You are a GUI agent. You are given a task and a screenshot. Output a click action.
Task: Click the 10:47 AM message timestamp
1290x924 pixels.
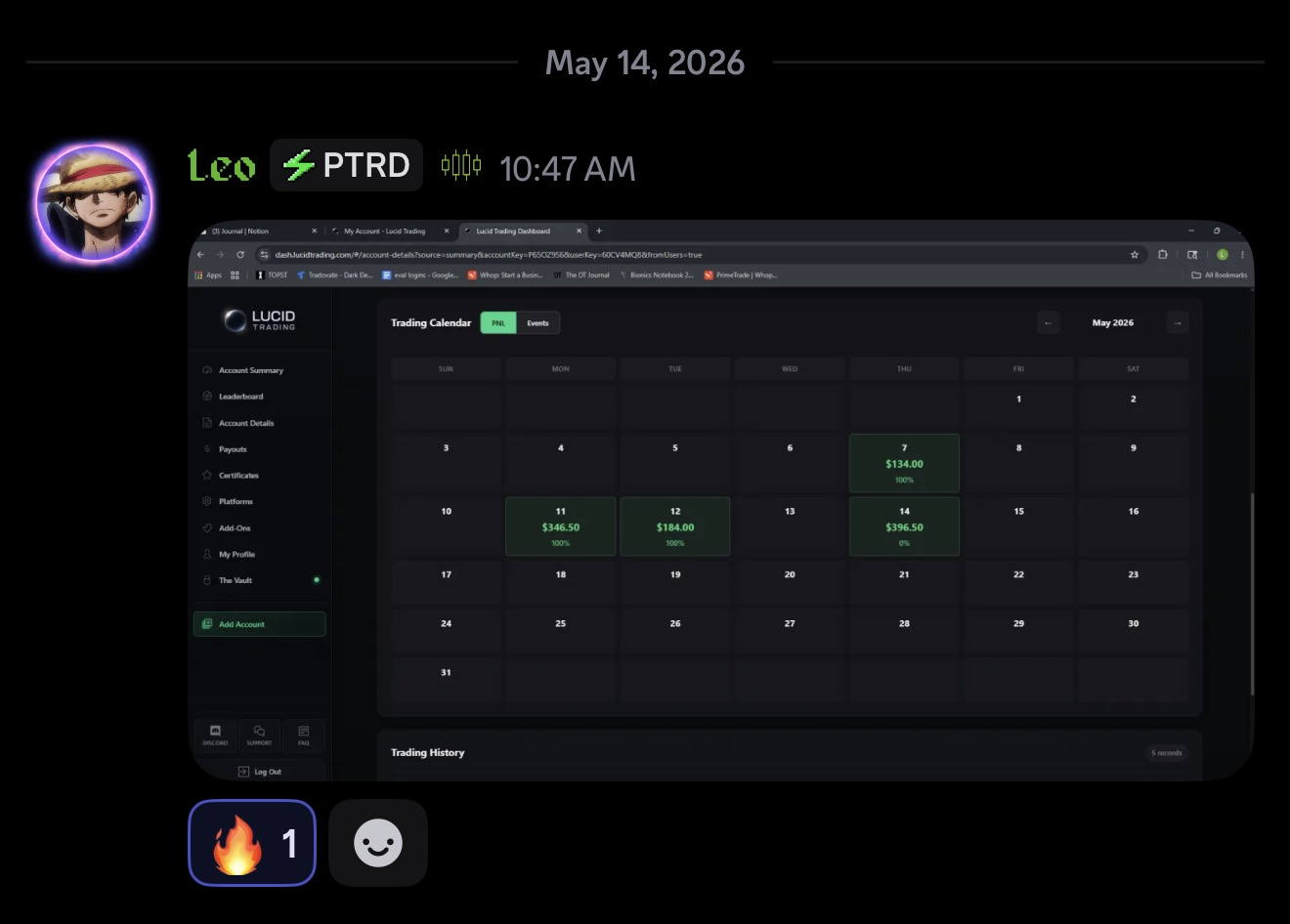pyautogui.click(x=568, y=169)
